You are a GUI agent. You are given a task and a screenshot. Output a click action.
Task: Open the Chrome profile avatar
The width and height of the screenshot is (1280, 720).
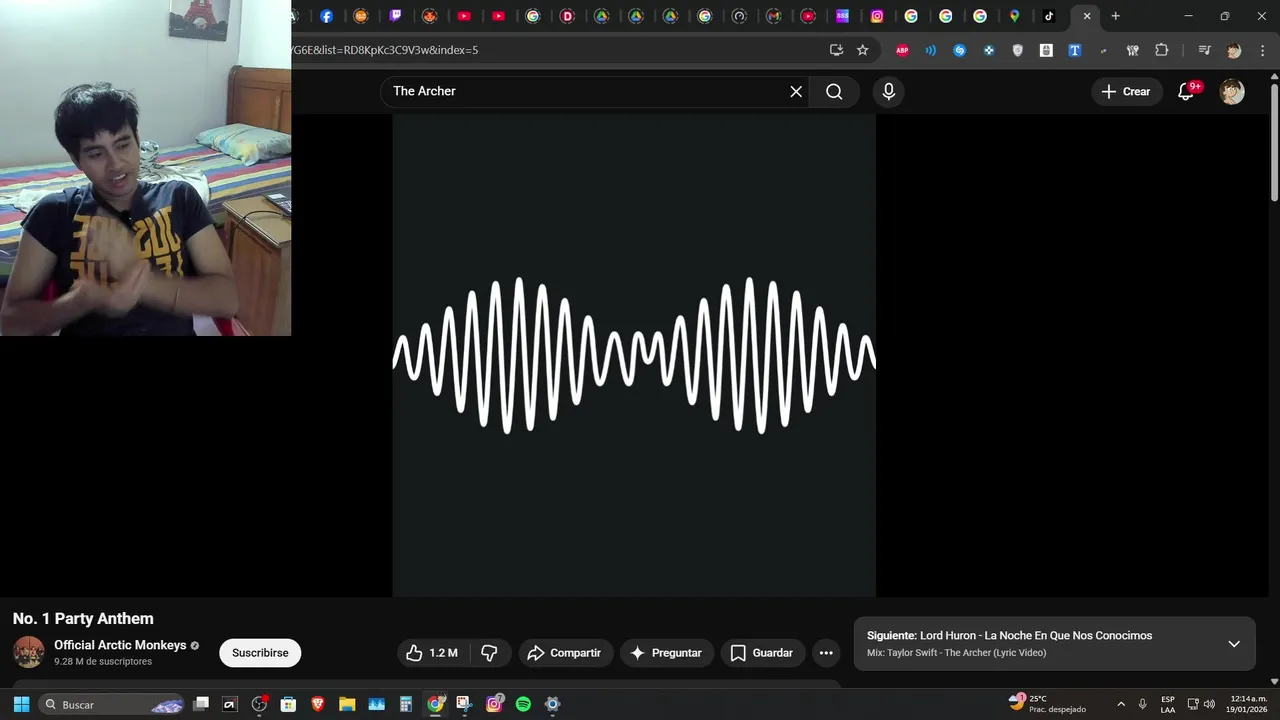(x=1234, y=50)
